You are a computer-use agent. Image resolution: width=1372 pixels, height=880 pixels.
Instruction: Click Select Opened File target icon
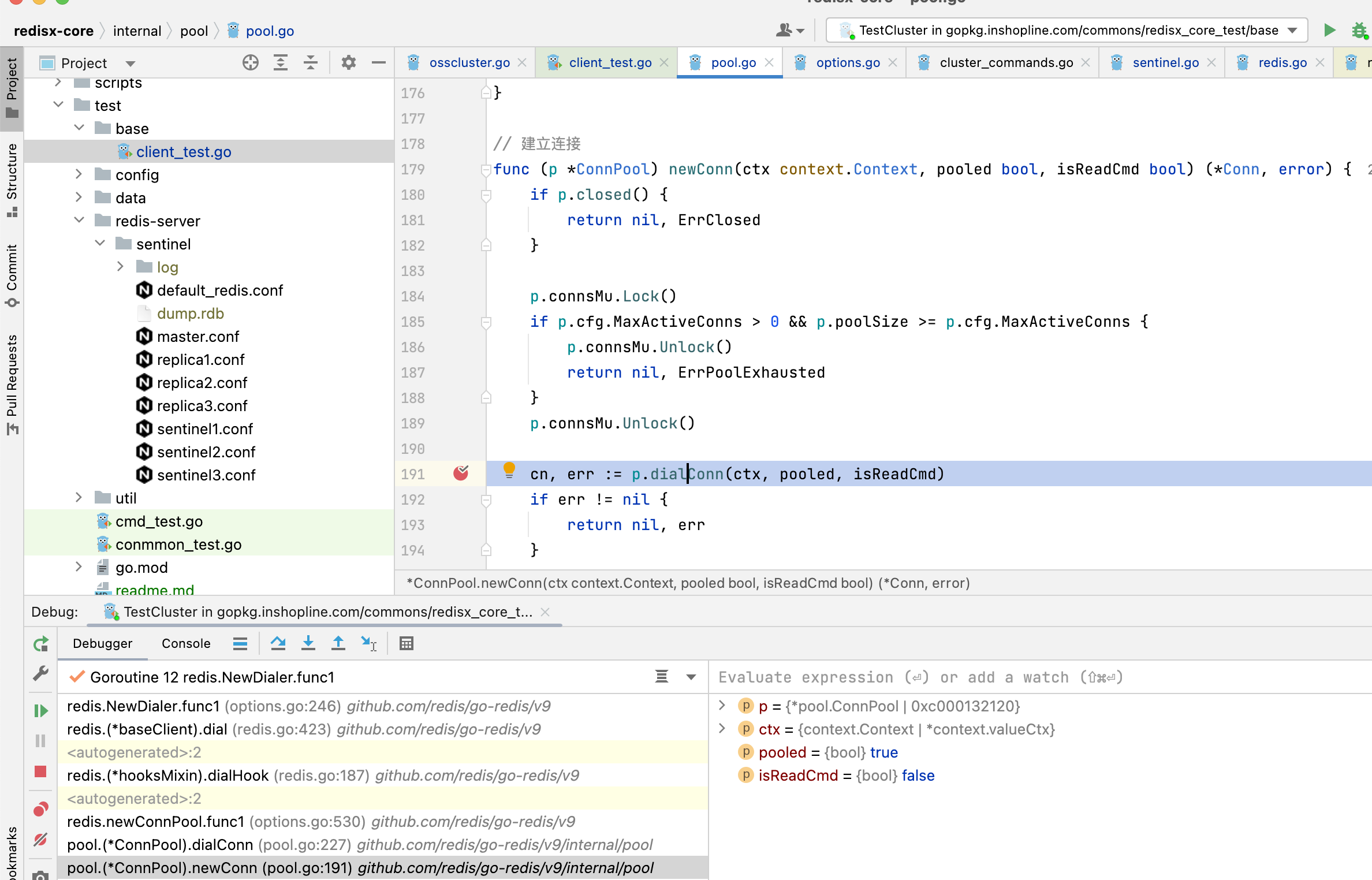(251, 62)
